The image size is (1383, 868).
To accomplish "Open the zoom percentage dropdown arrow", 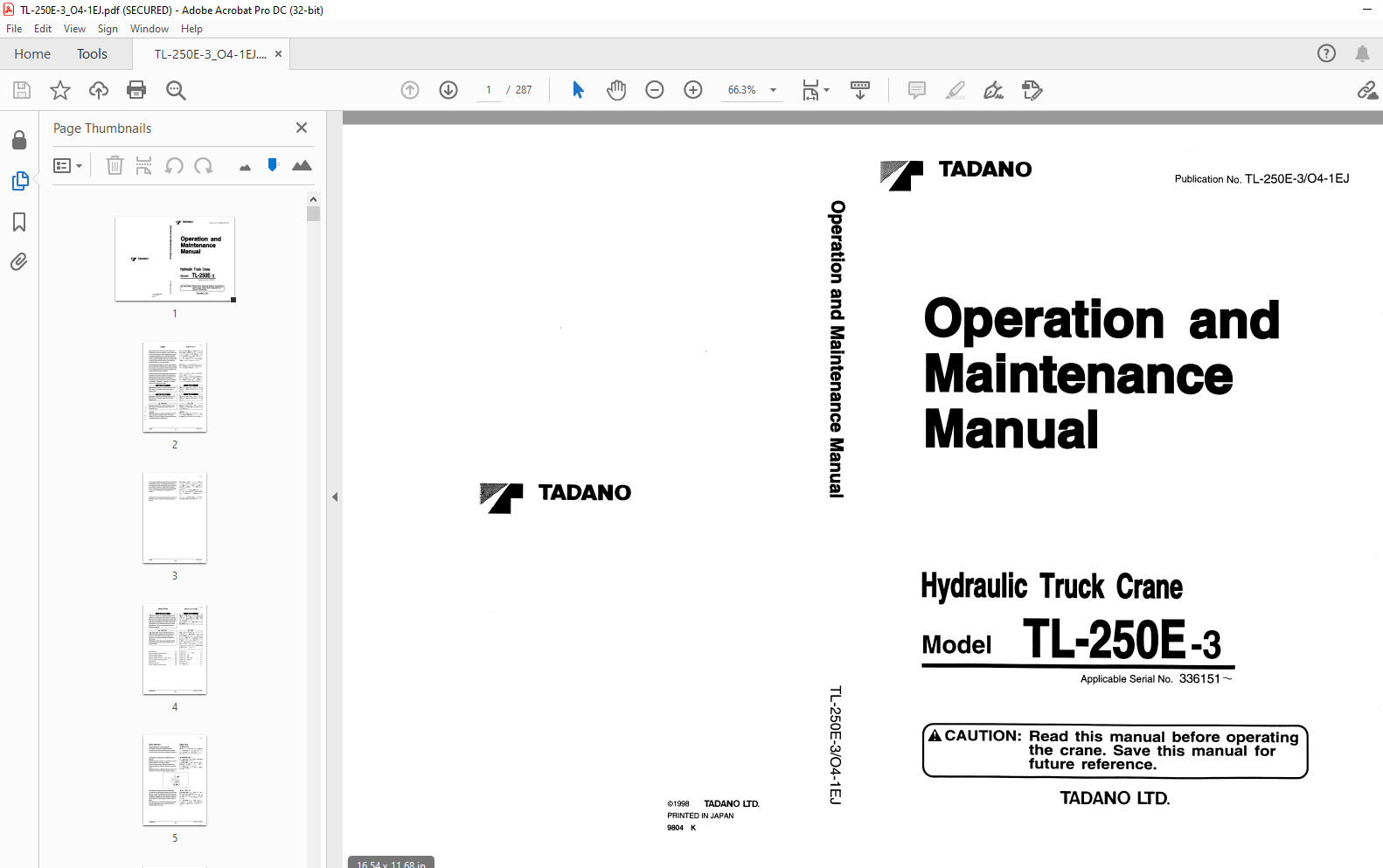I will pyautogui.click(x=773, y=90).
